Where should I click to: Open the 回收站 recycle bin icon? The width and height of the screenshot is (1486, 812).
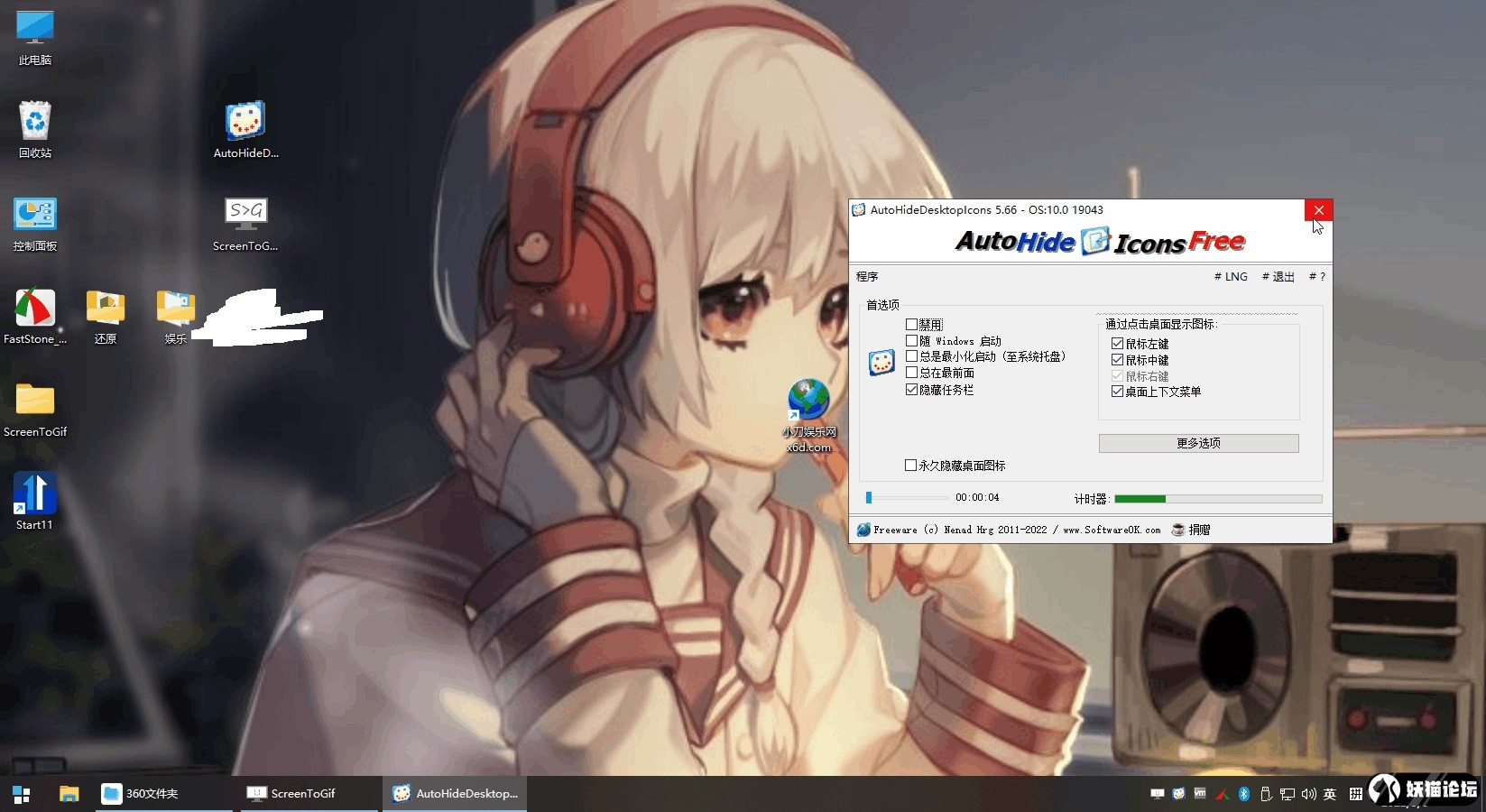34,130
